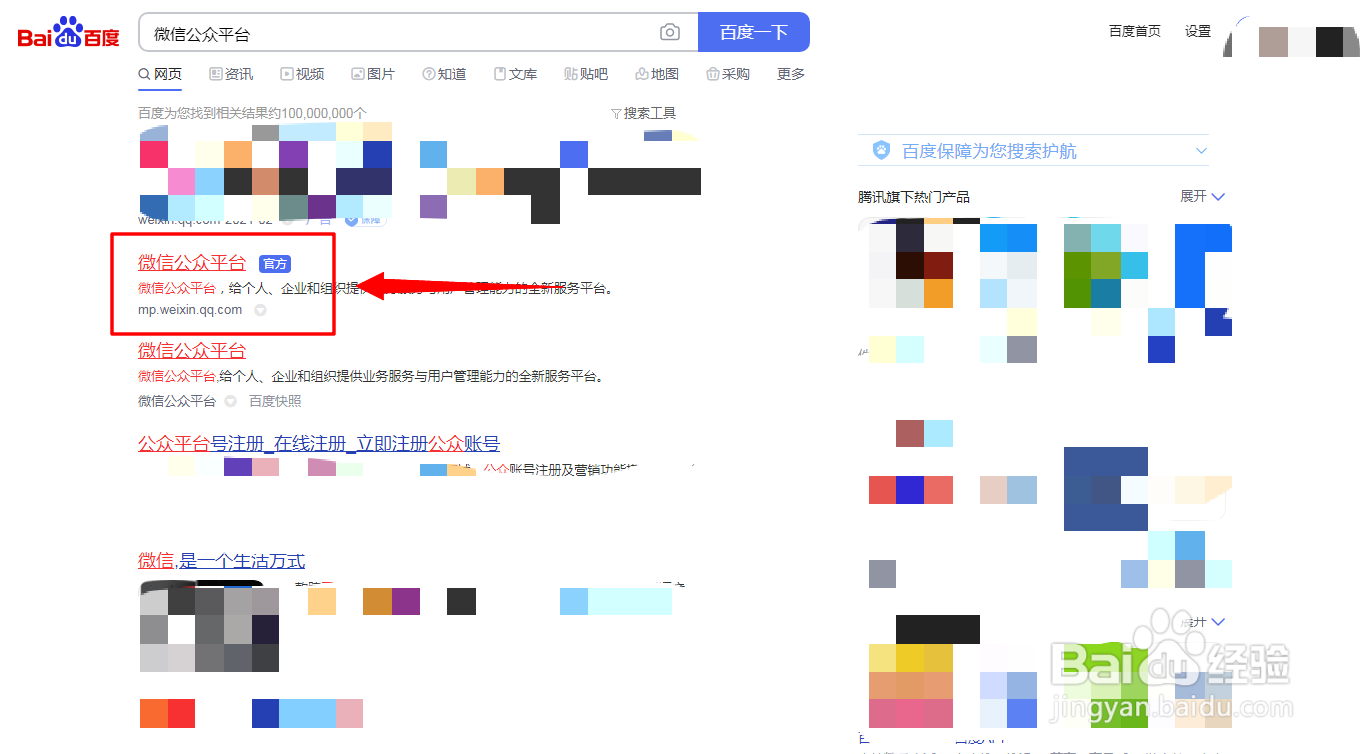Click the camera icon for image search

pyautogui.click(x=669, y=31)
